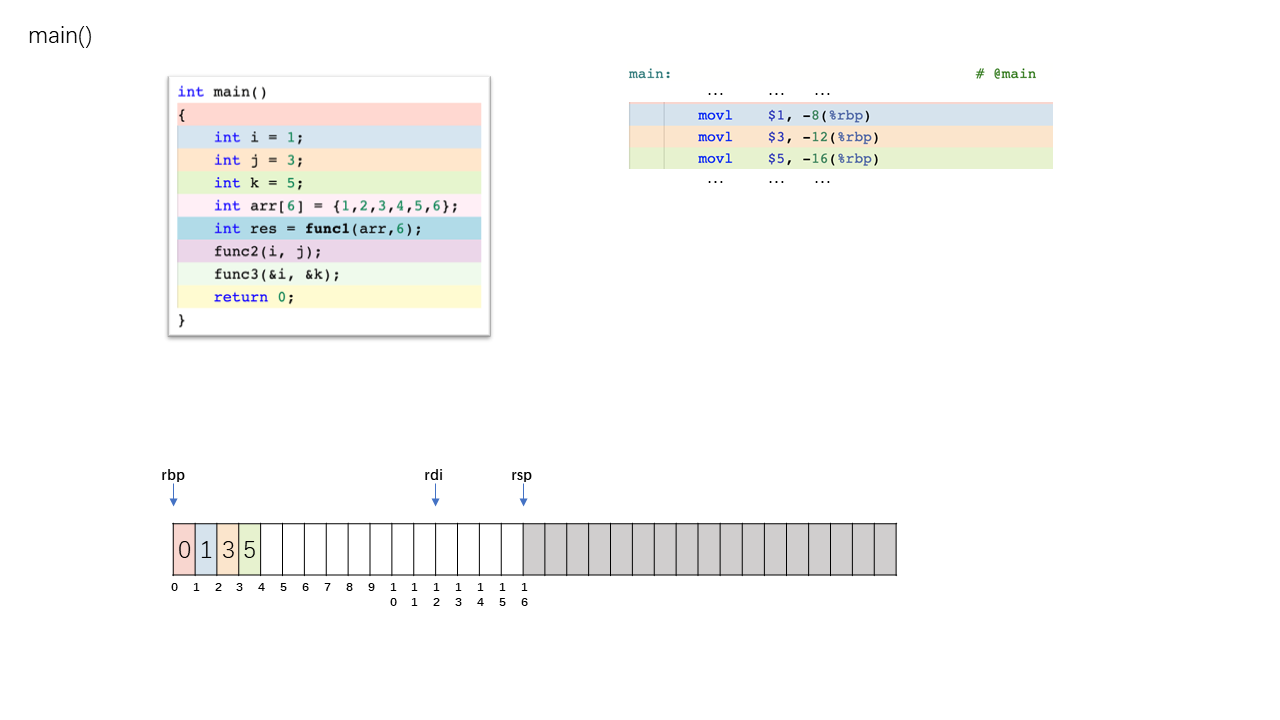Select the "int j = 3;" code line
Image resolution: width=1280 pixels, height=720 pixels.
(x=329, y=160)
